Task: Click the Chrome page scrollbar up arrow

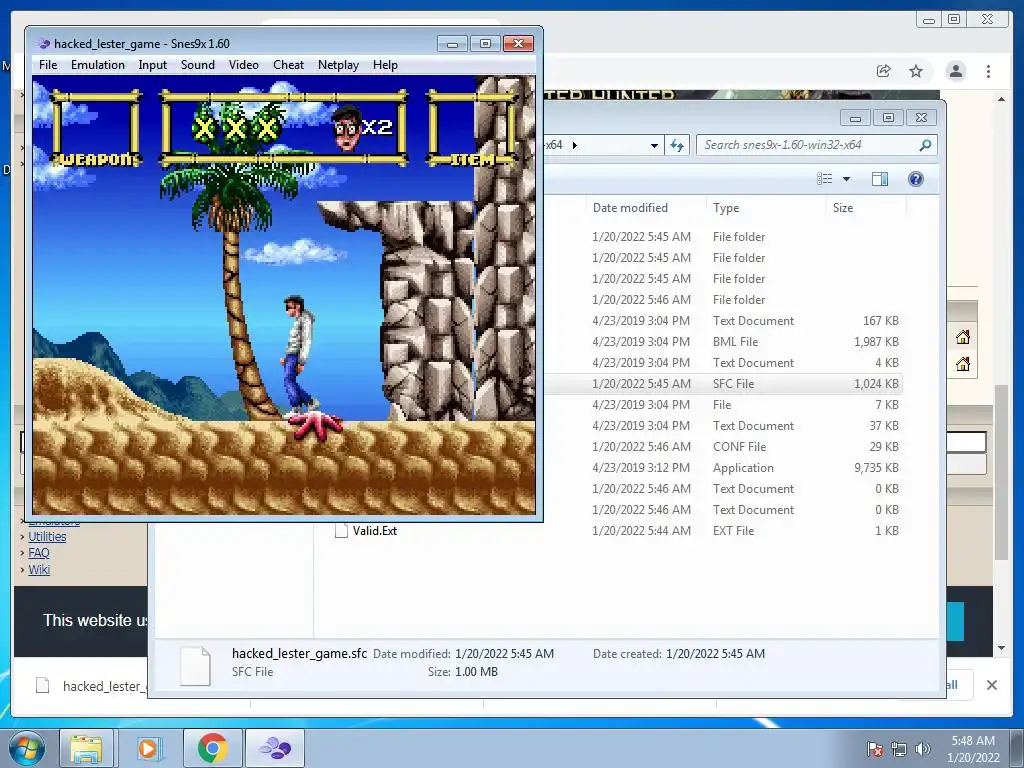Action: point(1001,99)
